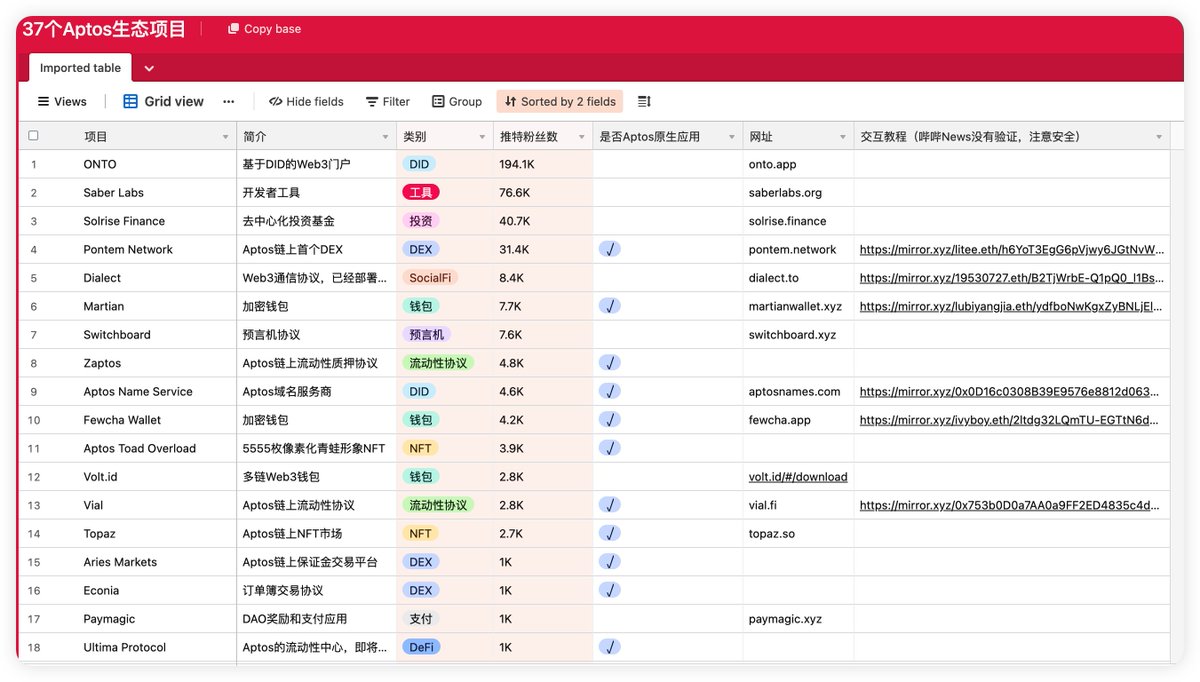This screenshot has width=1200, height=682.
Task: Open the Grid view more options (...)
Action: point(227,101)
